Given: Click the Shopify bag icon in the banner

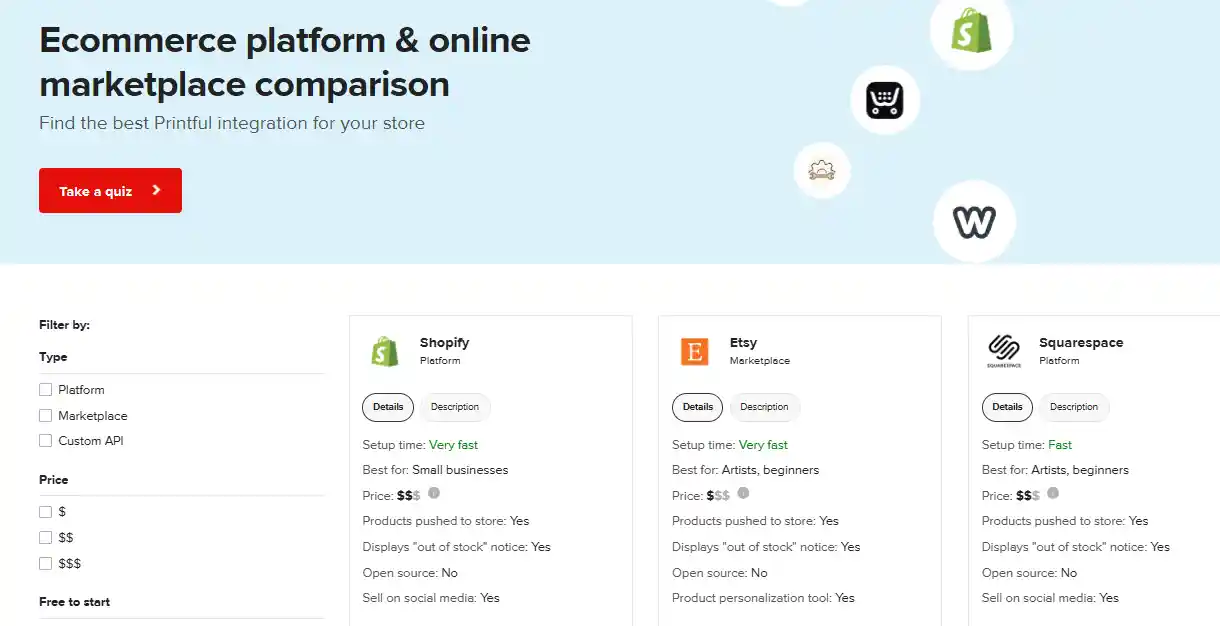Looking at the screenshot, I should (972, 29).
